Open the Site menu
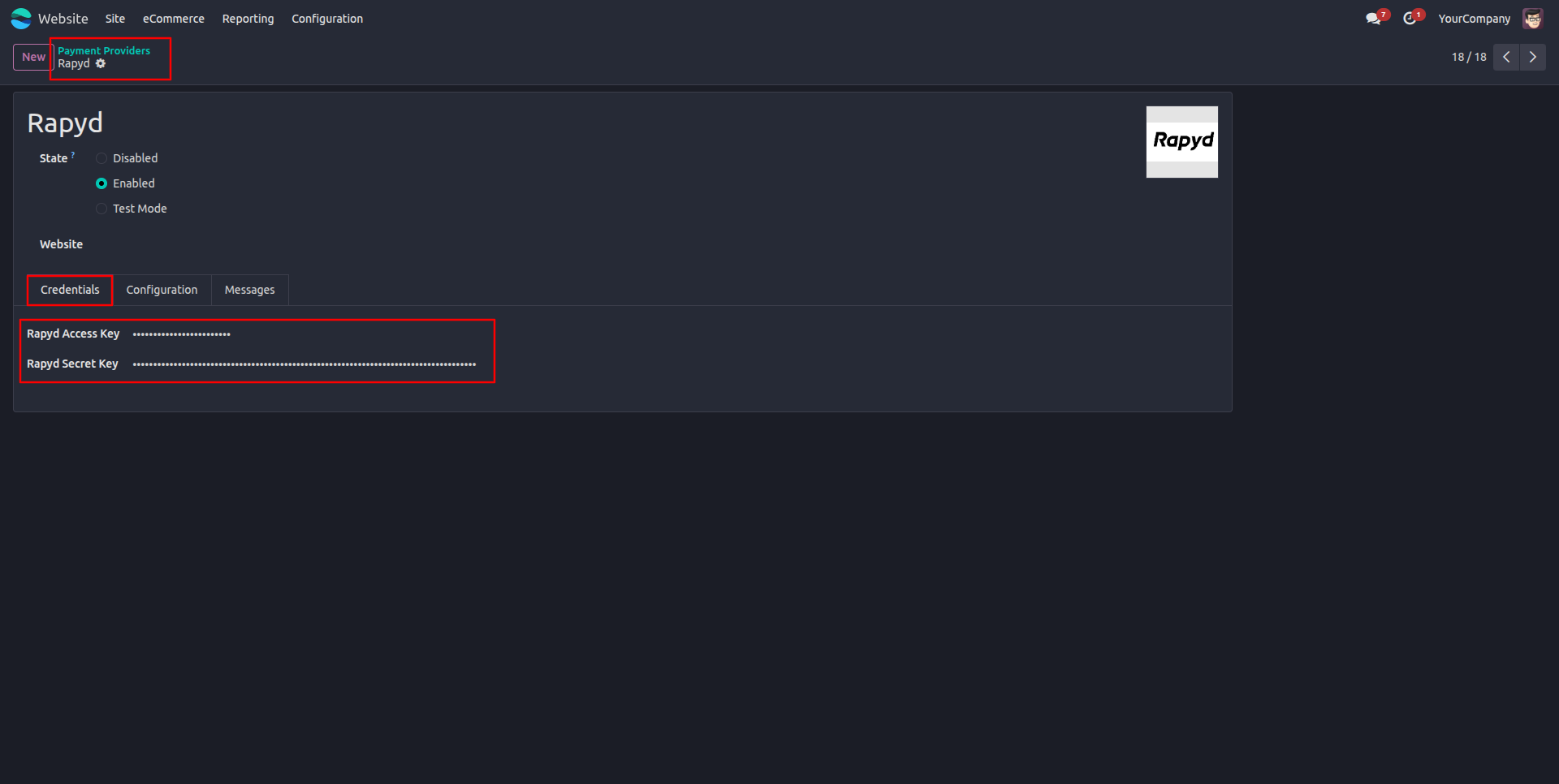This screenshot has height=784, width=1559. point(115,19)
